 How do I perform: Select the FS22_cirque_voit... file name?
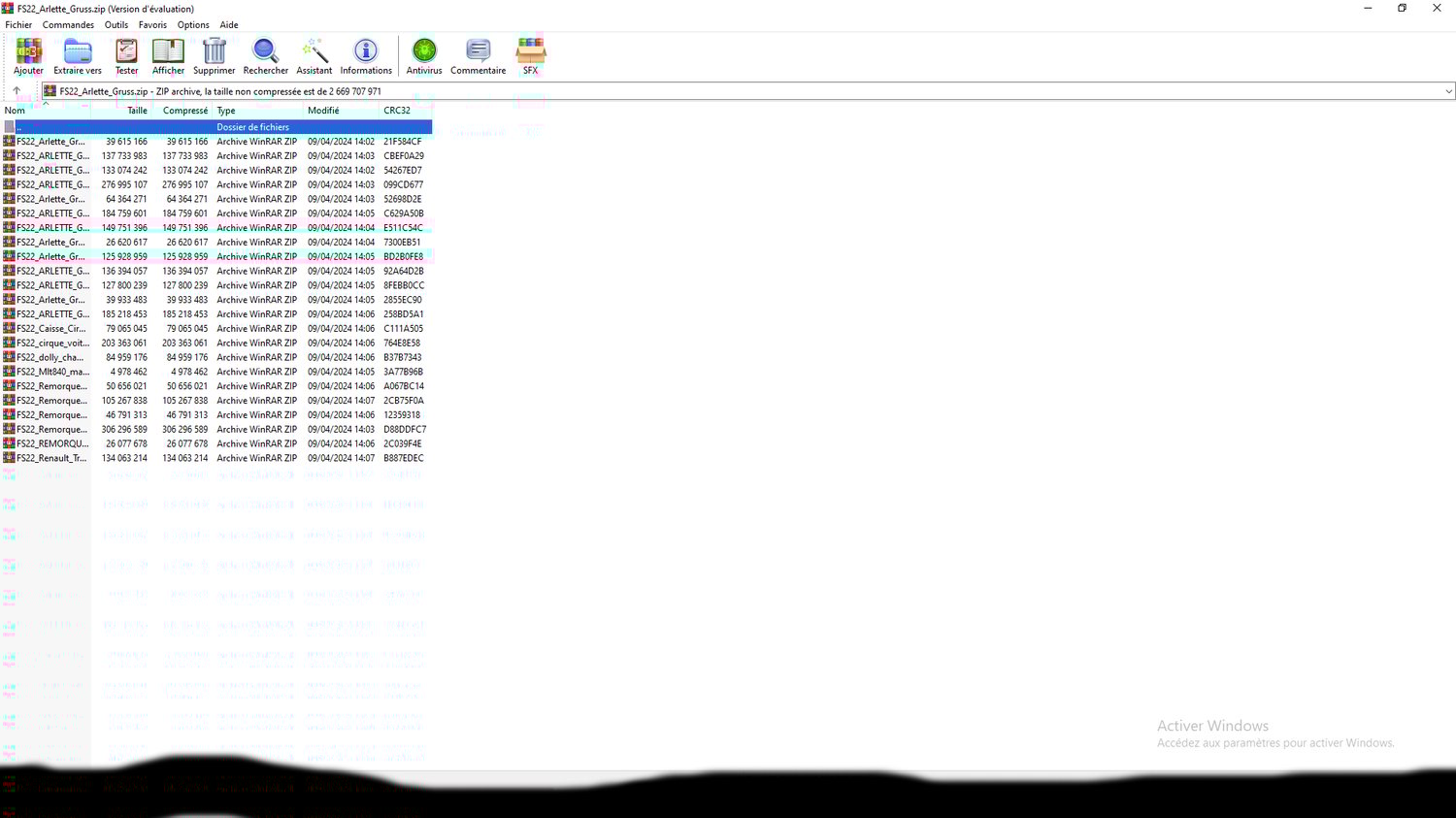click(x=52, y=343)
